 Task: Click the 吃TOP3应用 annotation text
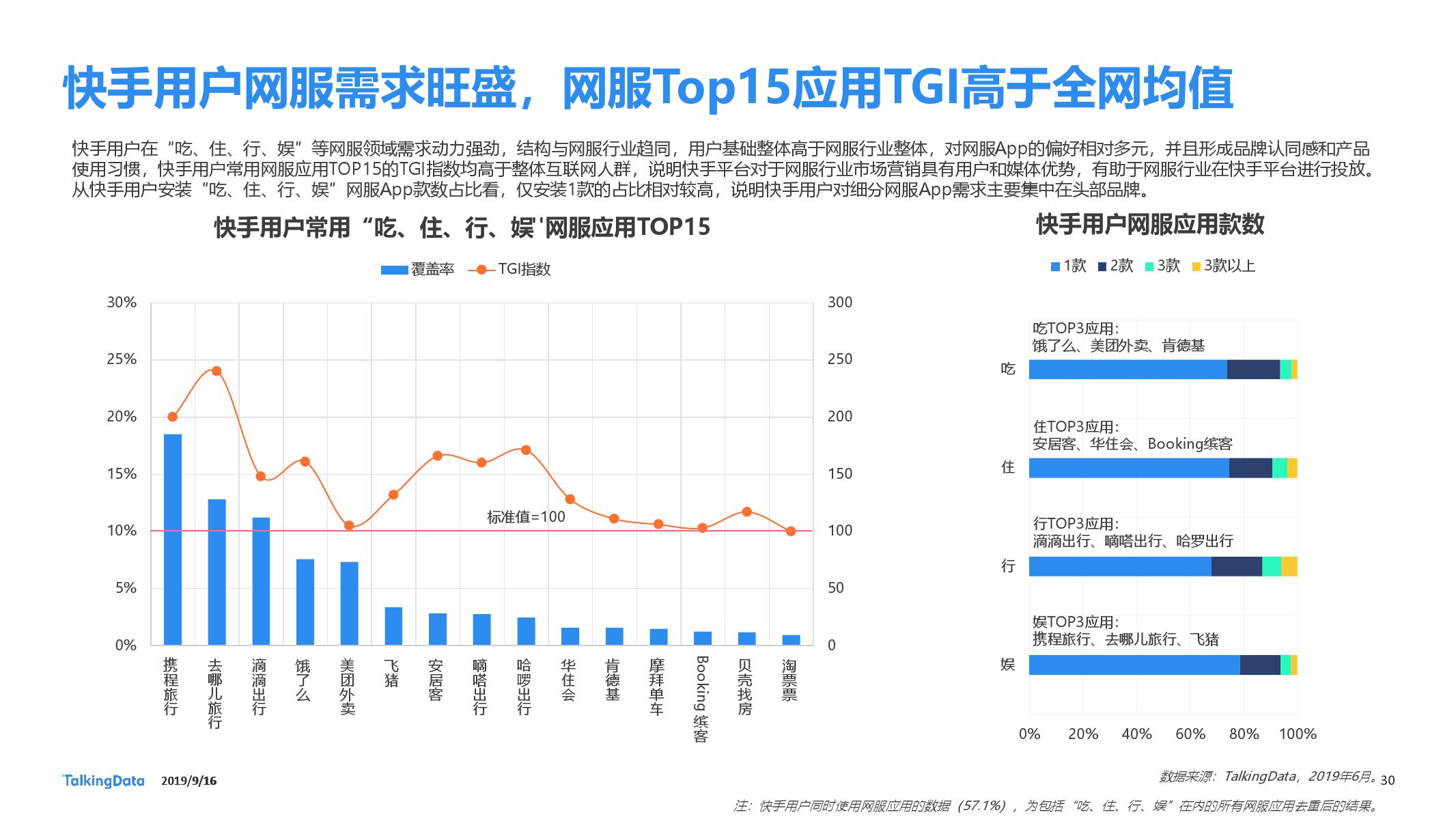click(x=1119, y=337)
